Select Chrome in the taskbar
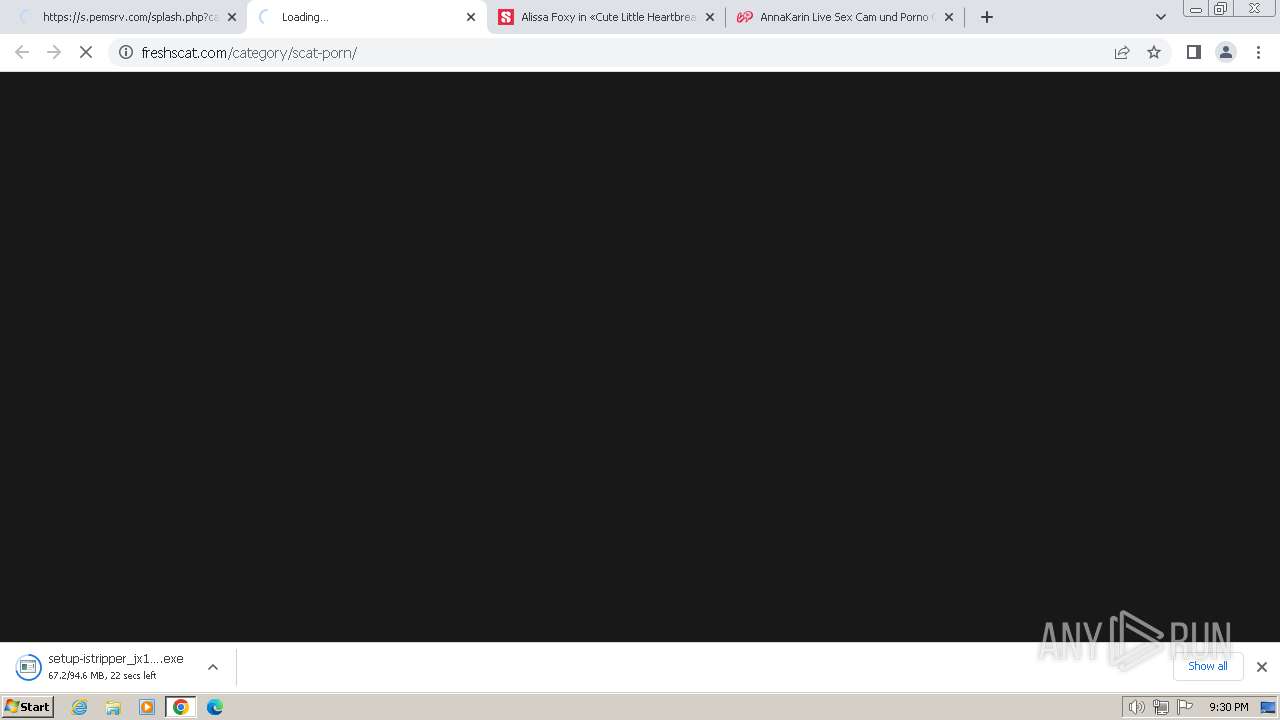 [181, 707]
